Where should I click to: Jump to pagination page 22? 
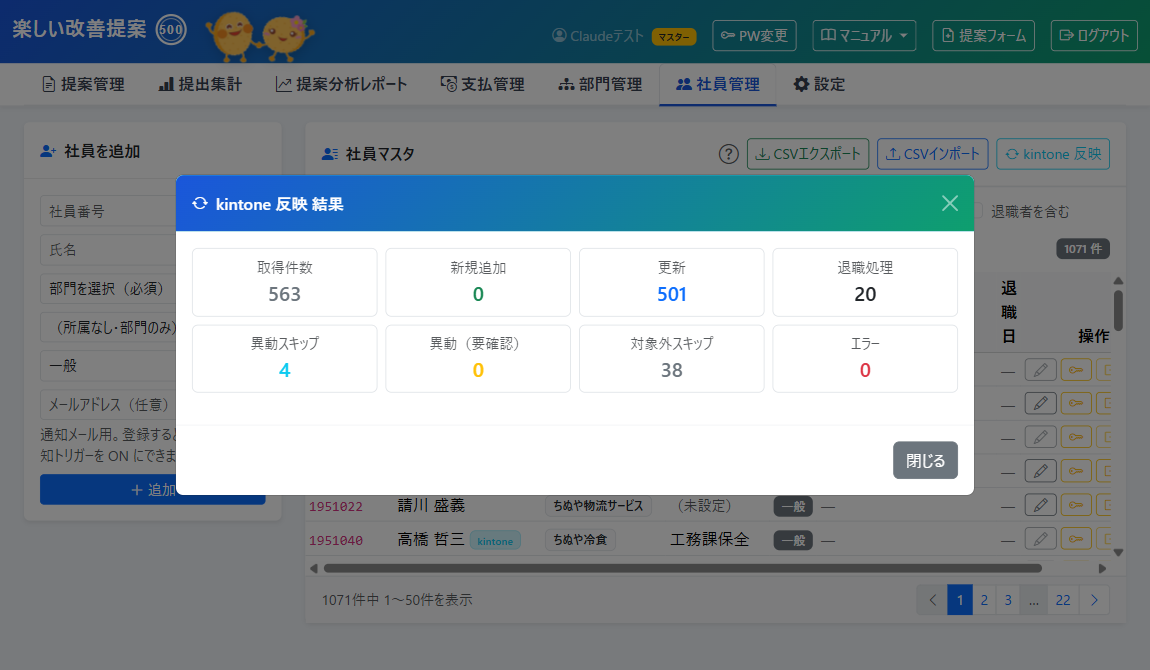click(1063, 600)
